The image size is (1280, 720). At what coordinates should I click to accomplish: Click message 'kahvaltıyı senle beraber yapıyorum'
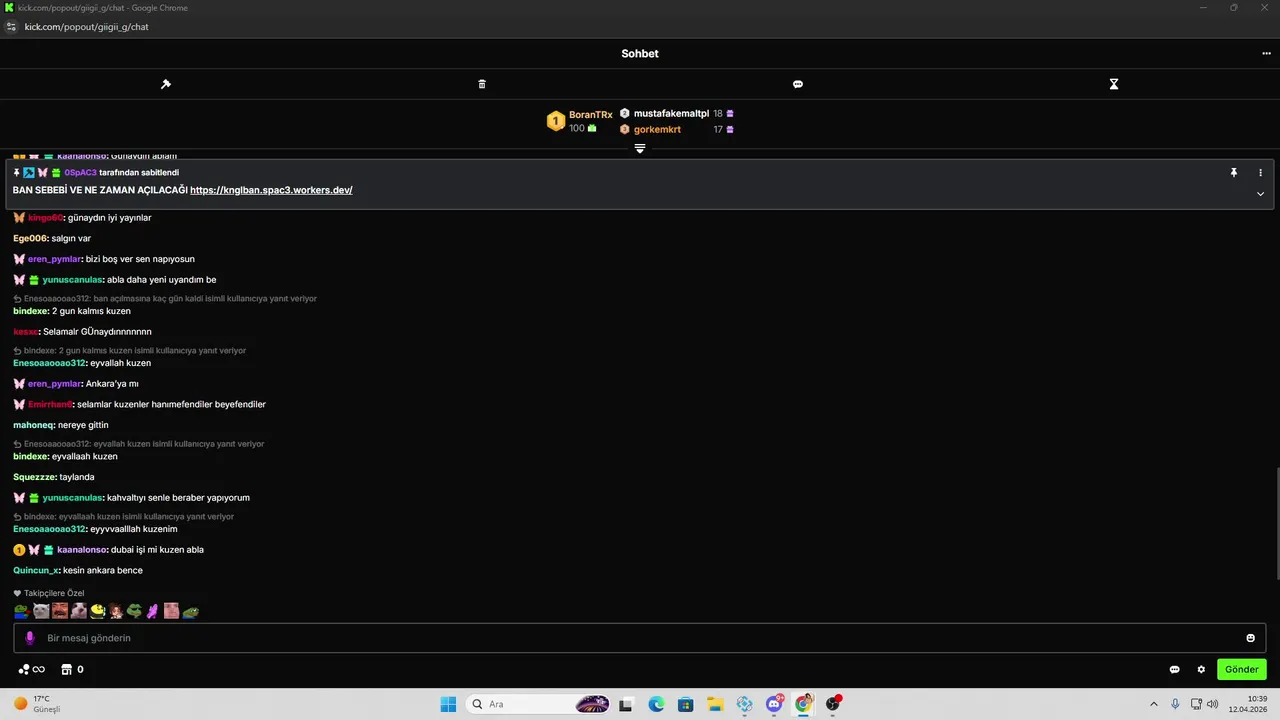178,498
